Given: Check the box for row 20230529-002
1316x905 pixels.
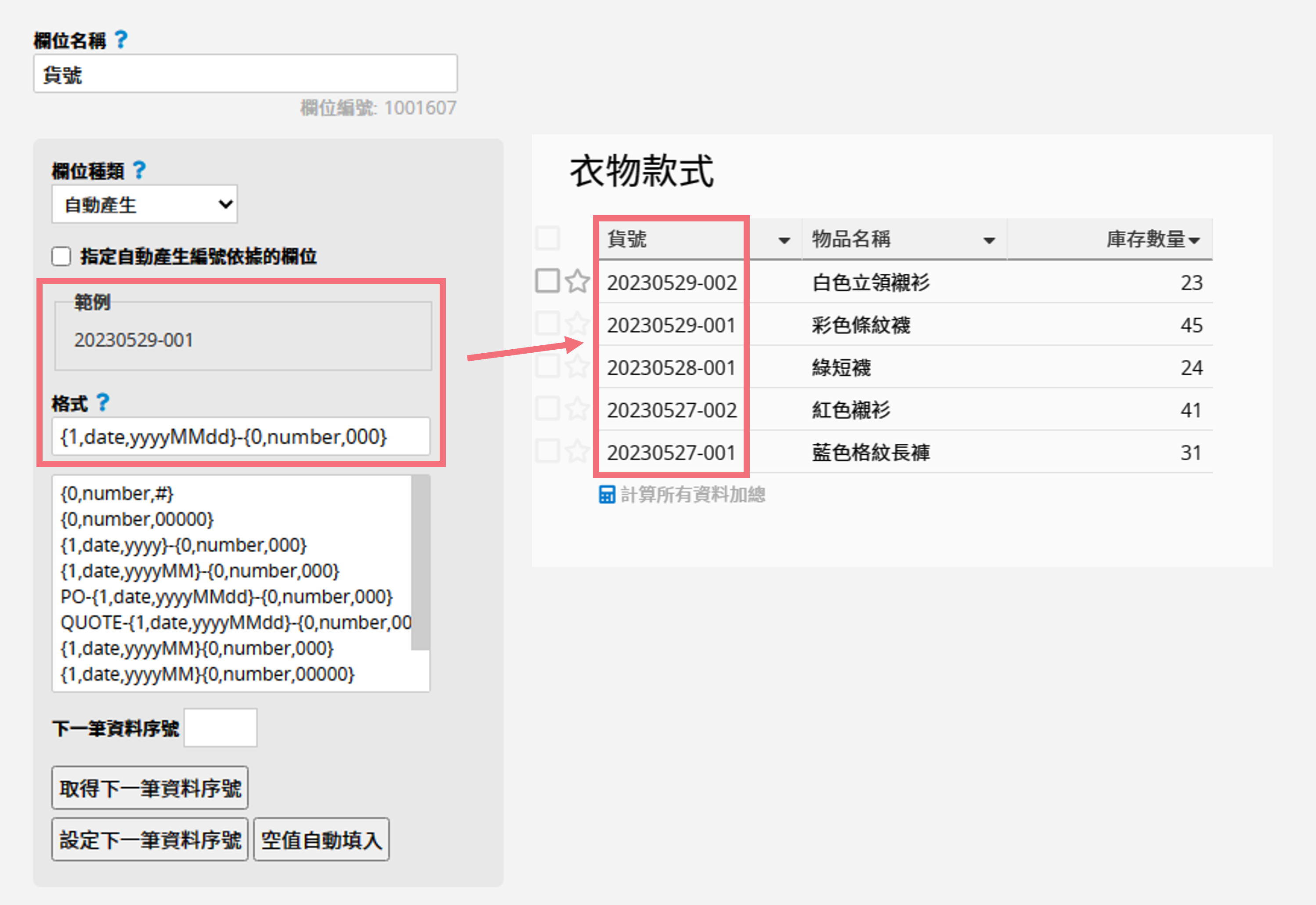Looking at the screenshot, I should (x=547, y=281).
